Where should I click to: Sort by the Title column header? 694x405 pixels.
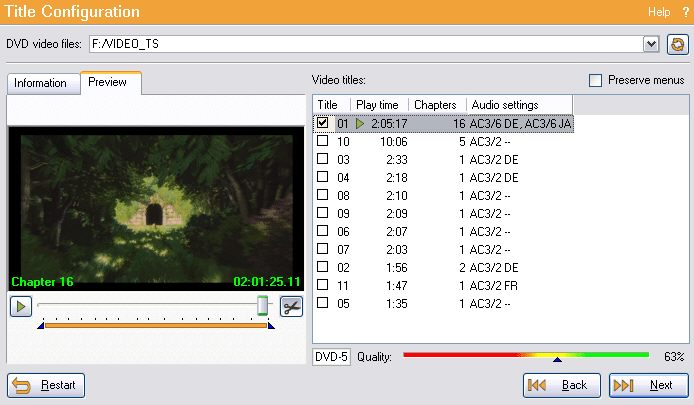[x=332, y=105]
